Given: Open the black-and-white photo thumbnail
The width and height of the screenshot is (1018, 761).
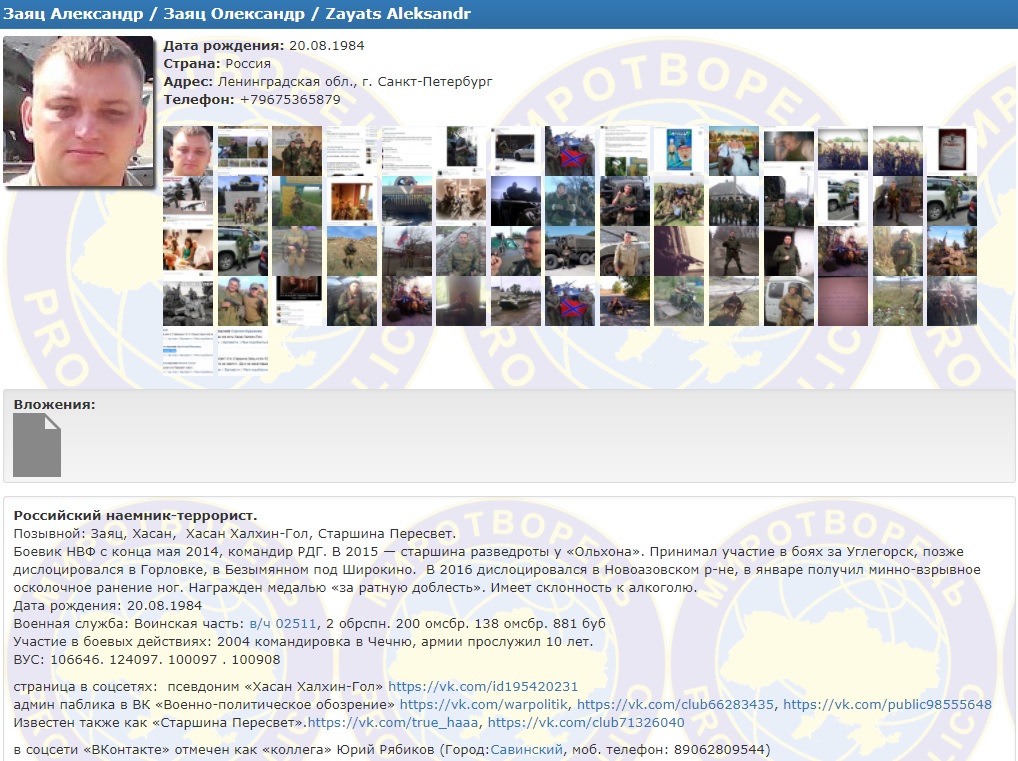Looking at the screenshot, I should coord(188,301).
